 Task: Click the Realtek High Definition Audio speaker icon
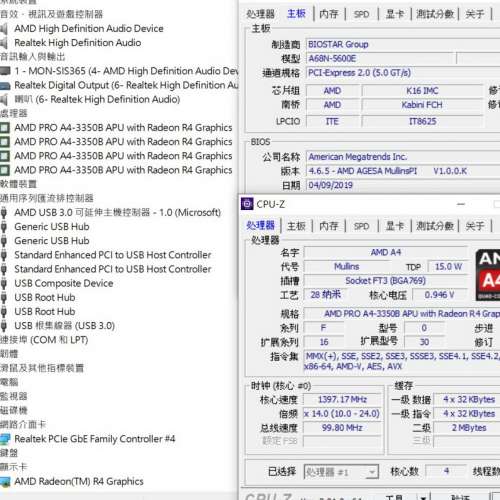point(4,43)
